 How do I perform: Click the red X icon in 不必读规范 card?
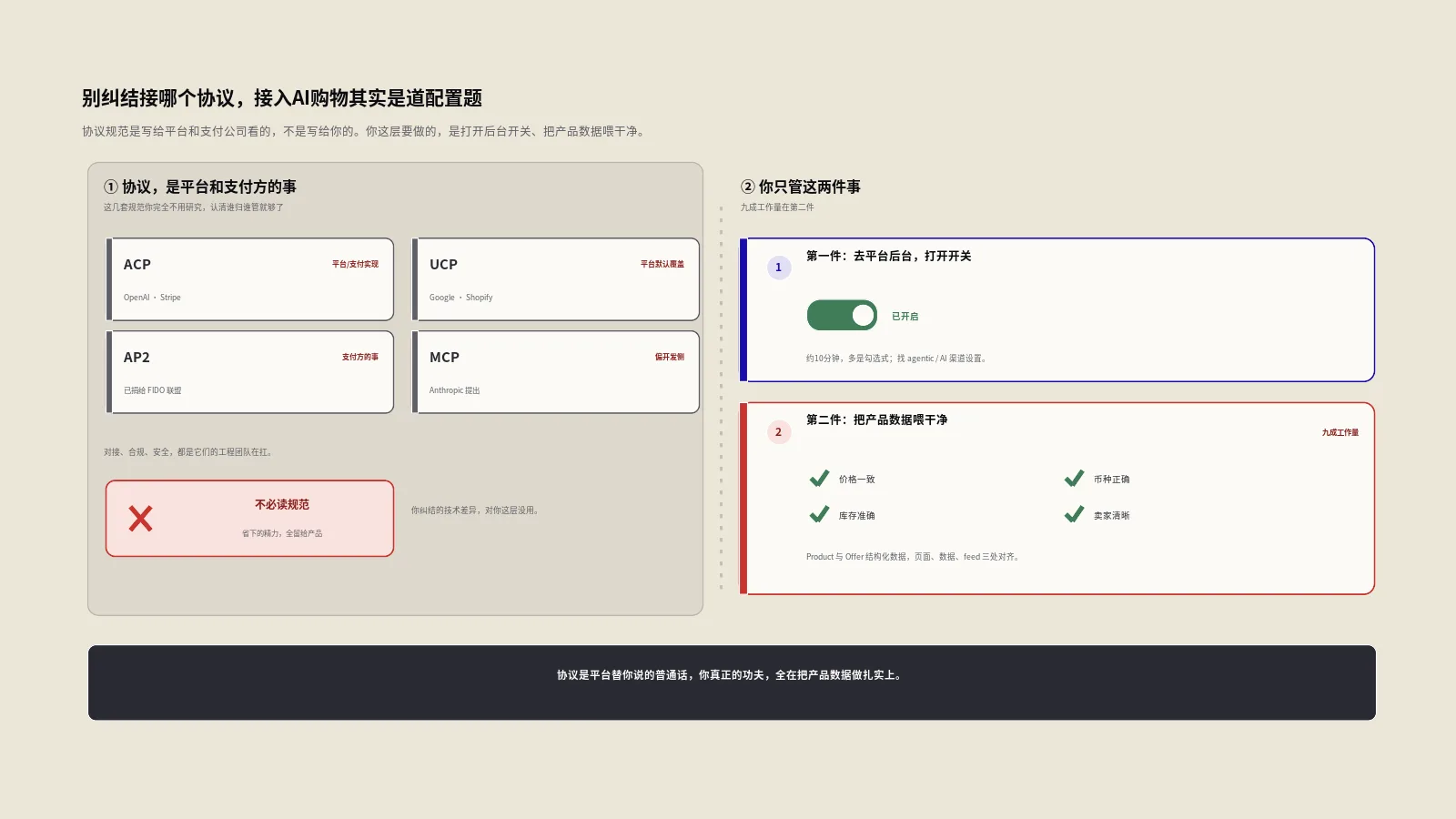140,519
